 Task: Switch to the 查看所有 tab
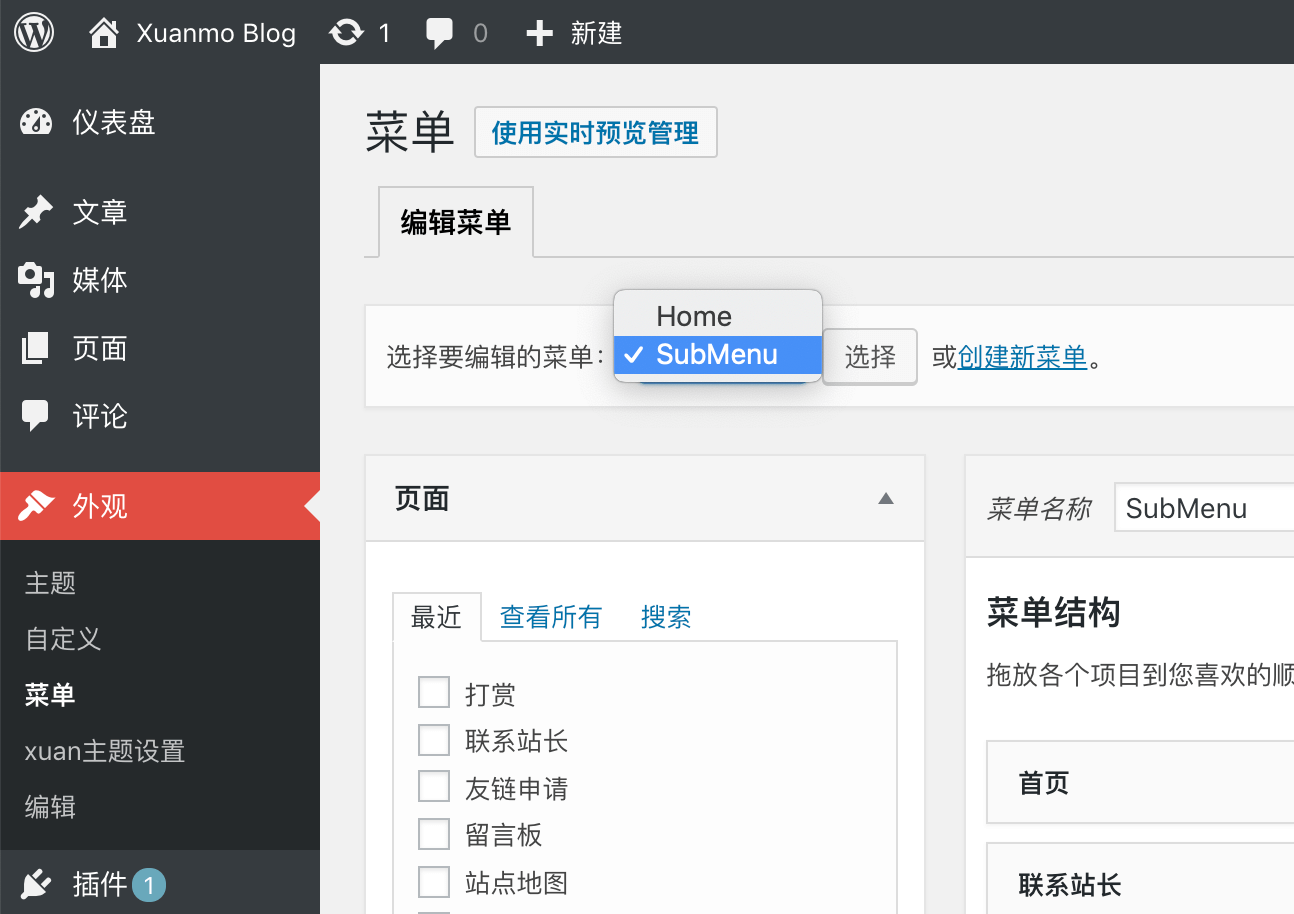coord(550,617)
